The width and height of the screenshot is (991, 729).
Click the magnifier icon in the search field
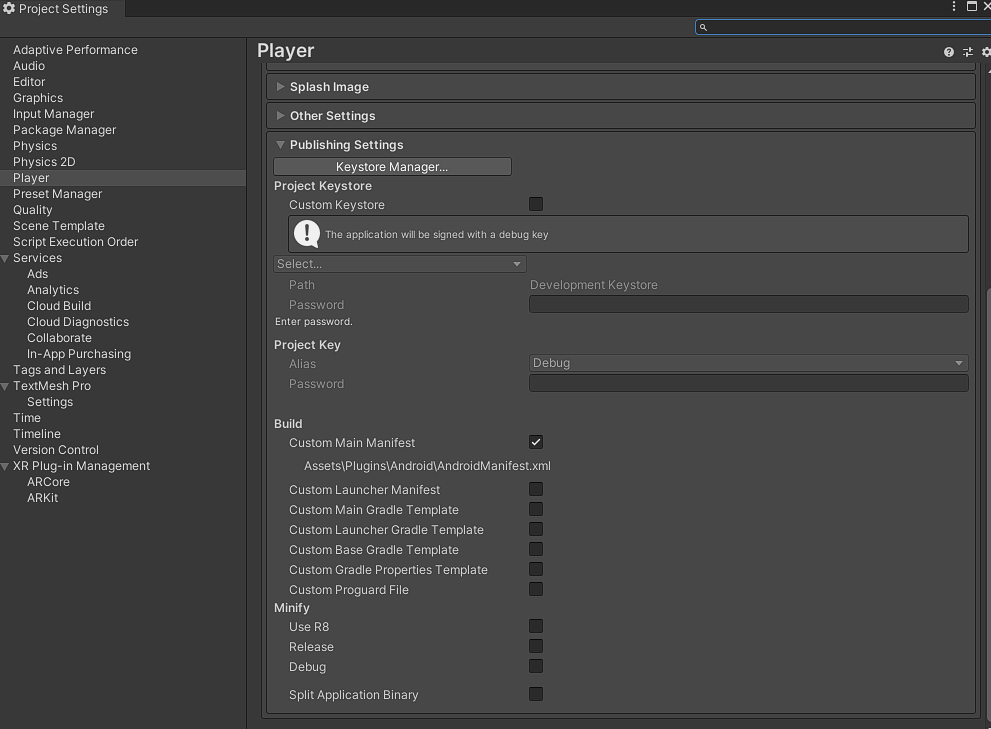701,27
